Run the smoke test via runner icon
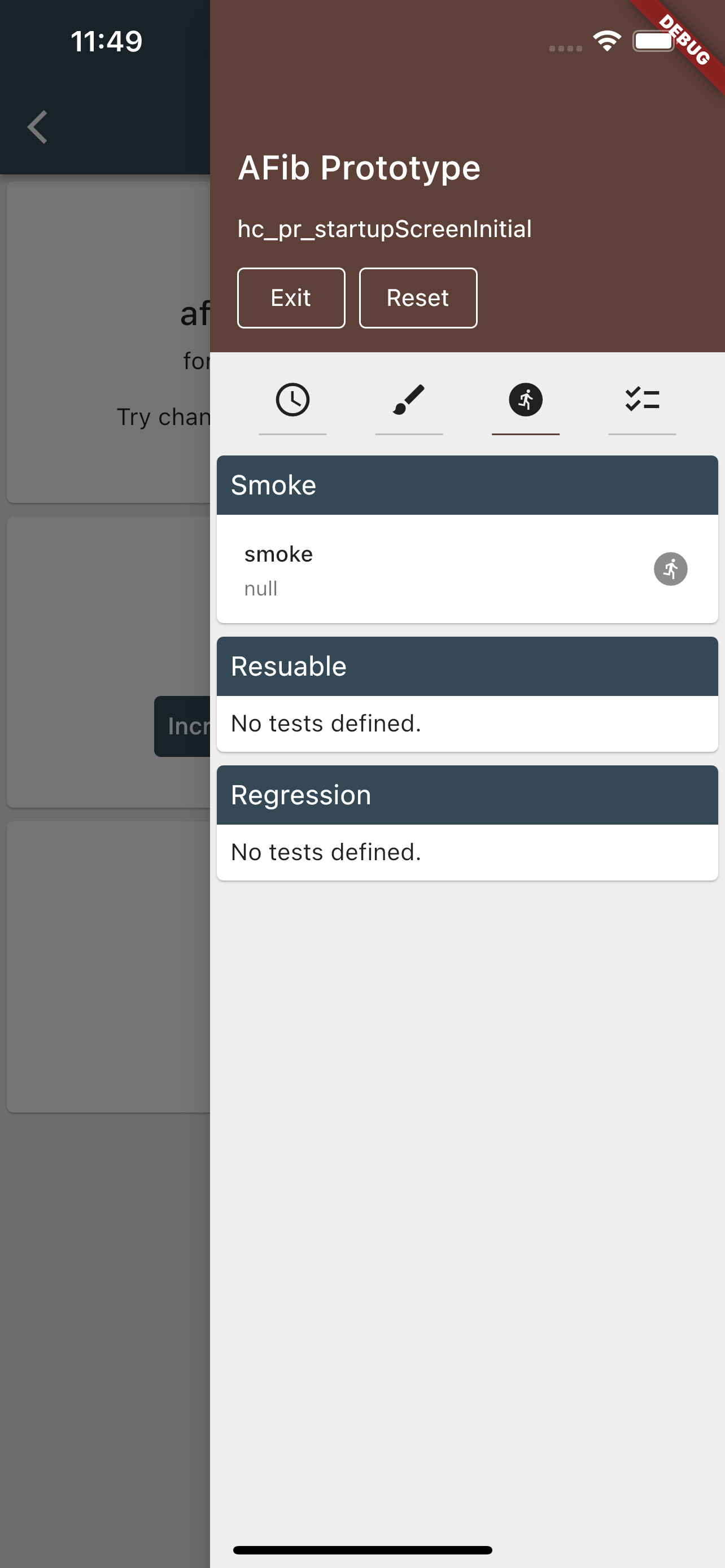725x1568 pixels. pos(670,569)
